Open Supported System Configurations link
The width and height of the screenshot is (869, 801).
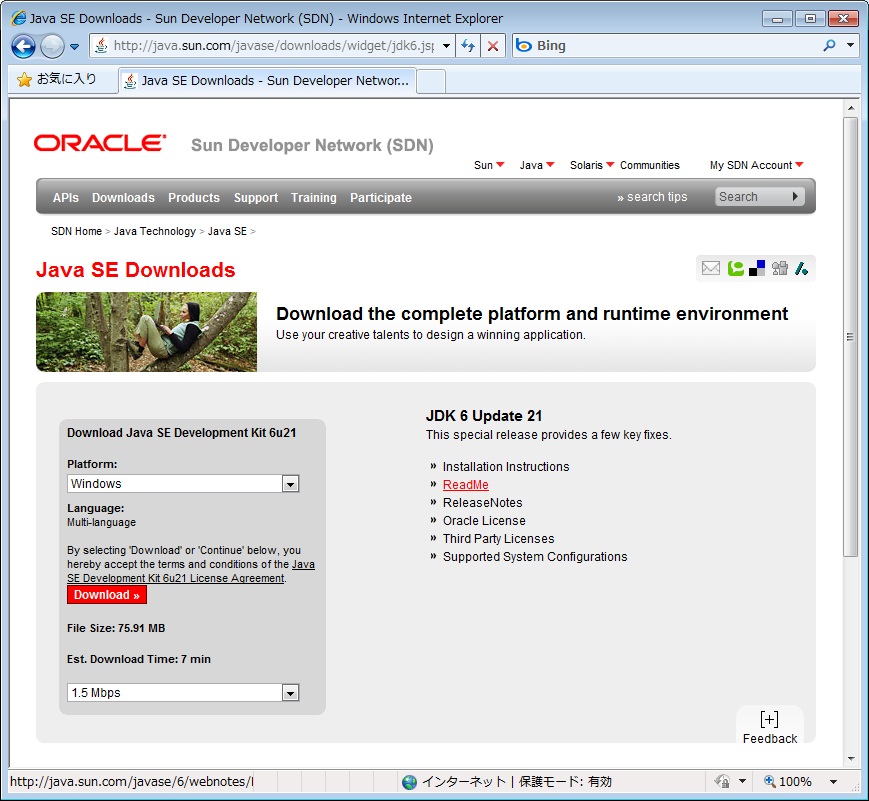point(535,557)
